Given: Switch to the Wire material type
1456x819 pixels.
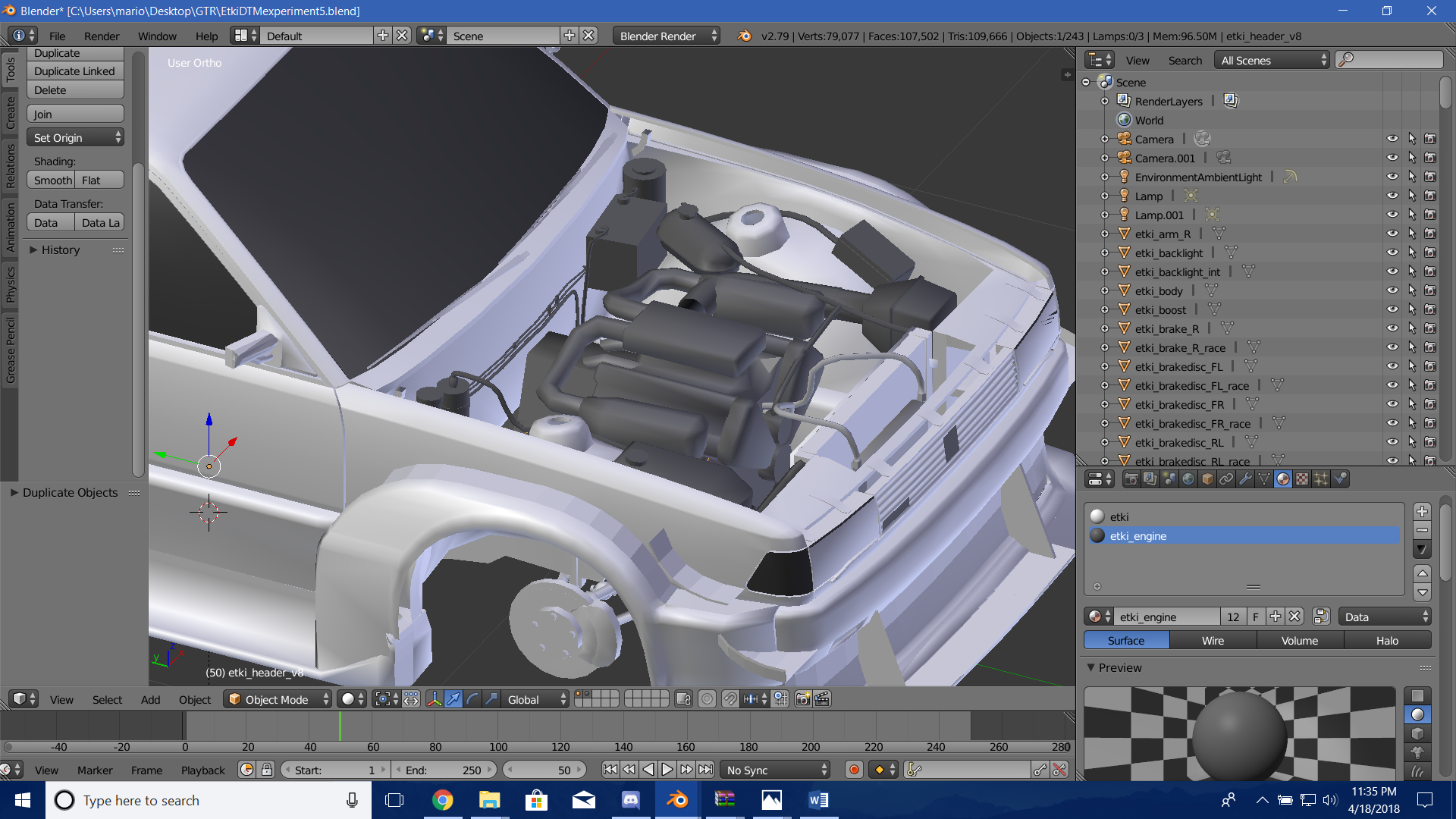Looking at the screenshot, I should [x=1213, y=641].
